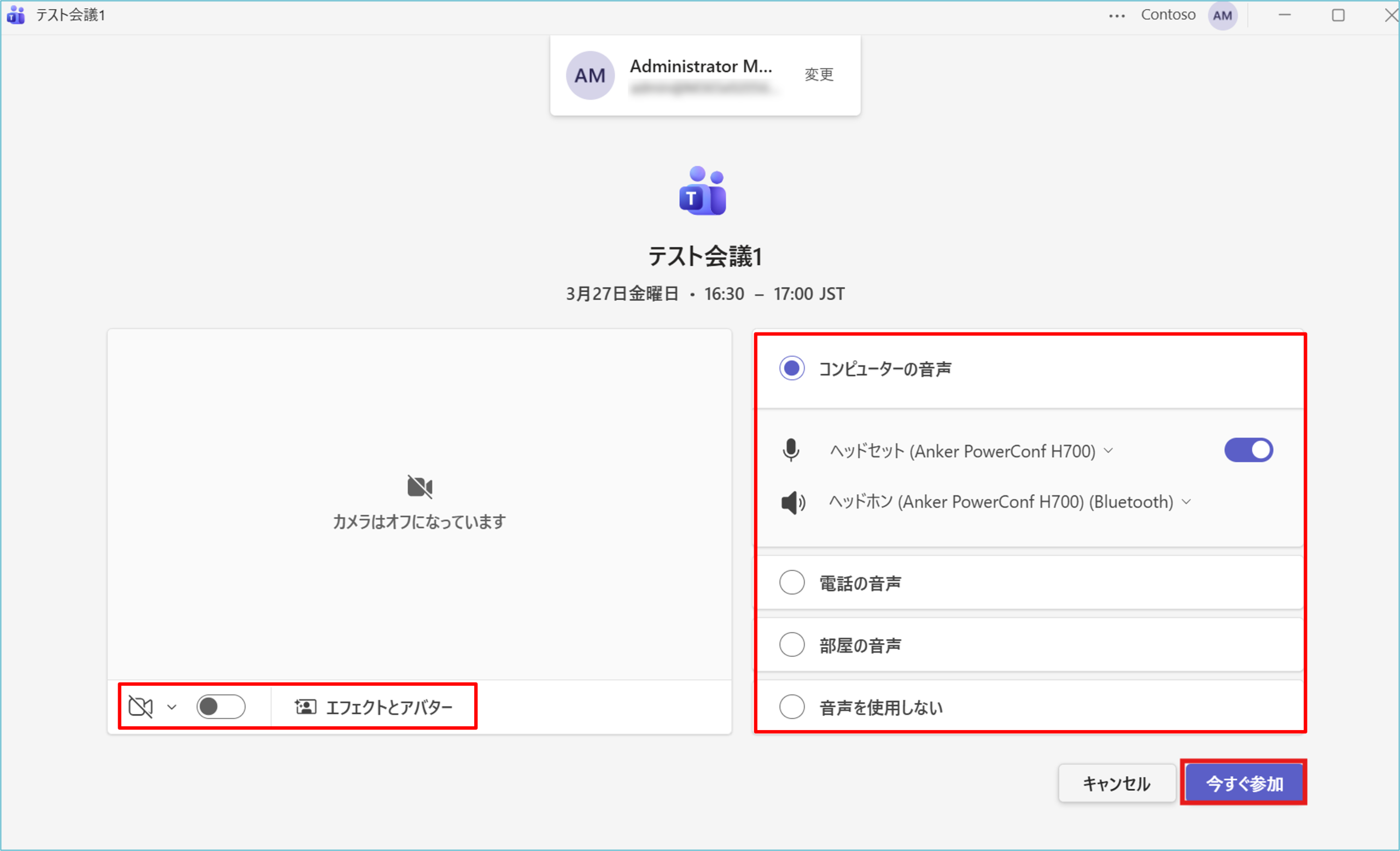Click the Teams logo in title bar
This screenshot has height=851, width=1400.
coord(16,15)
